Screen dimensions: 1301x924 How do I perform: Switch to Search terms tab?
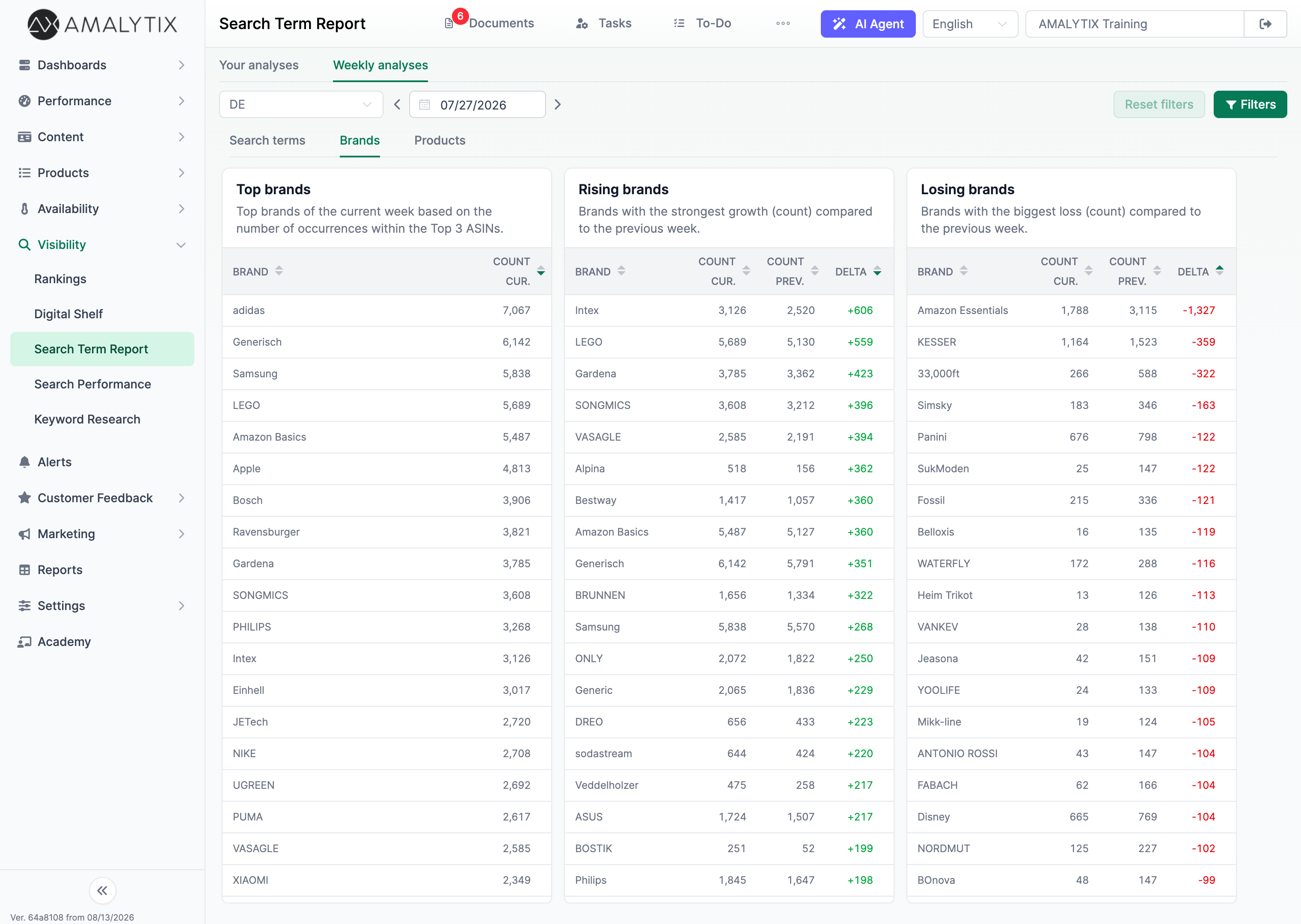click(x=267, y=140)
